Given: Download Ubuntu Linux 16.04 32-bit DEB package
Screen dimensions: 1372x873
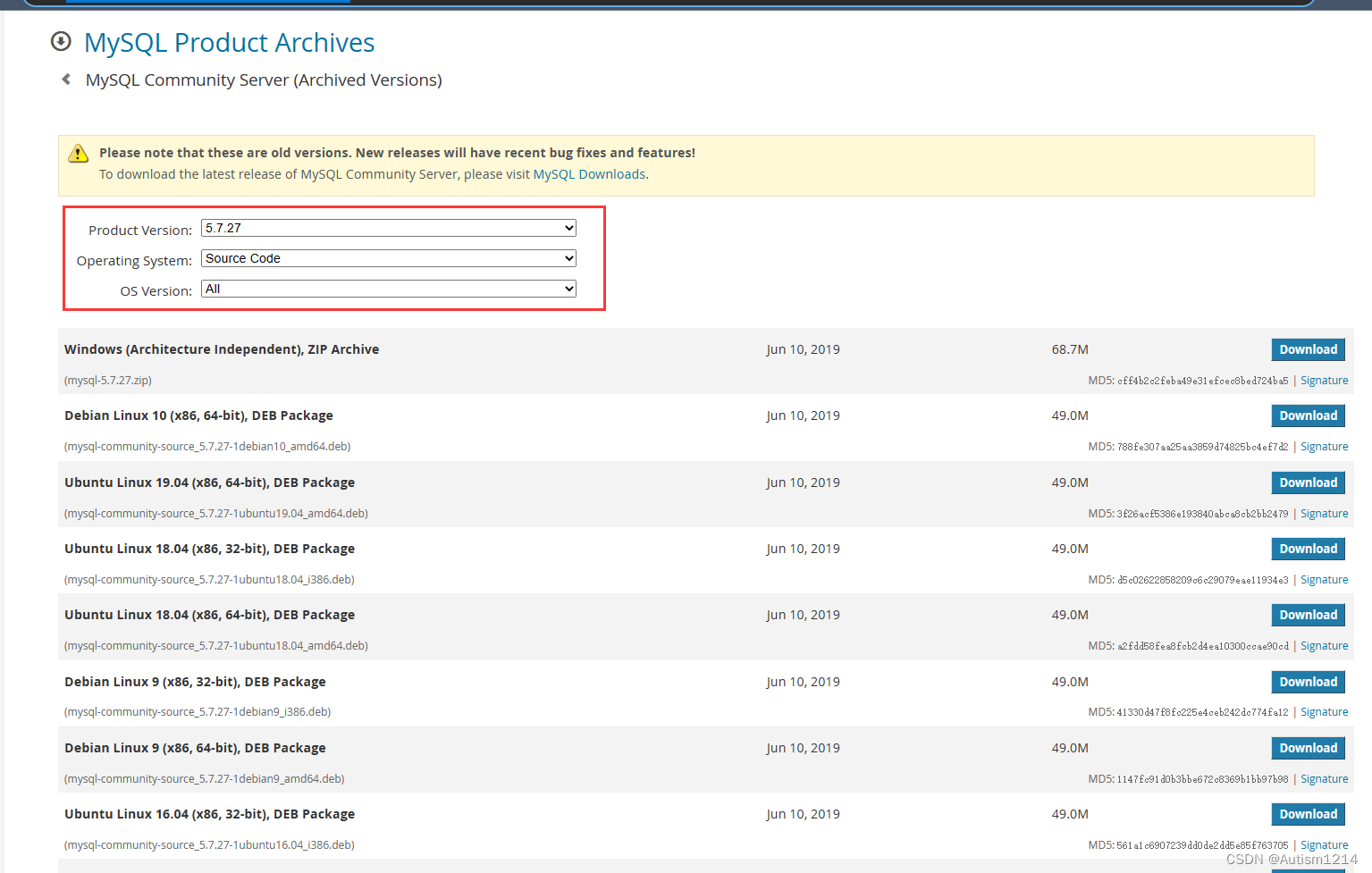Looking at the screenshot, I should point(1308,814).
